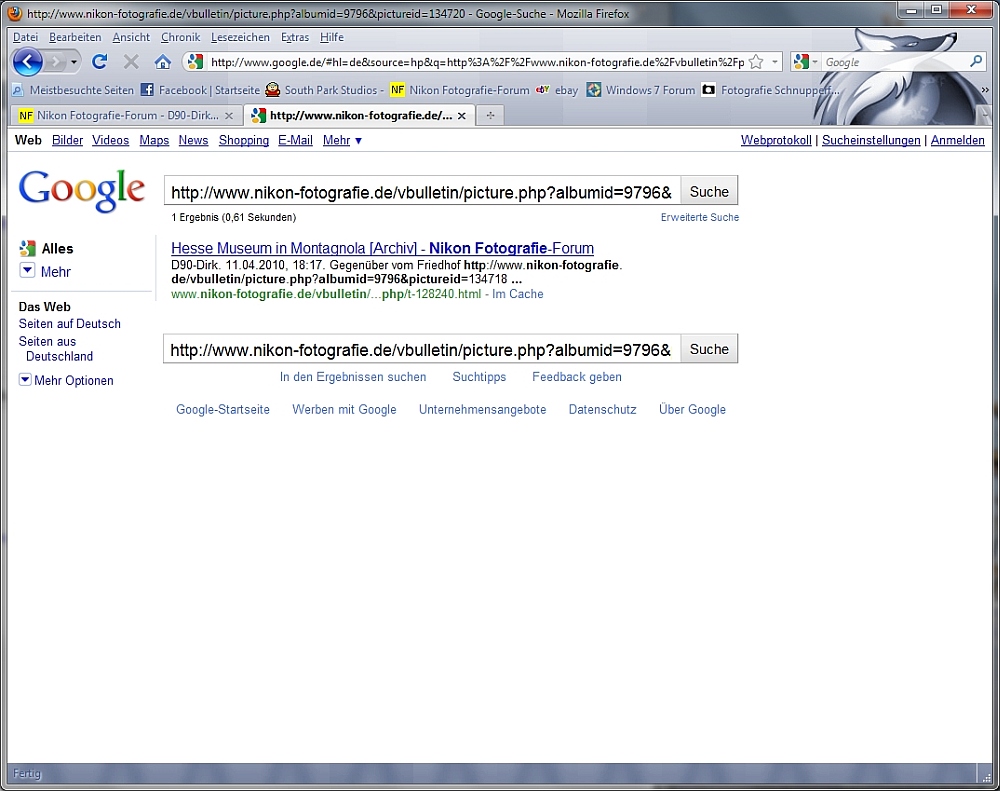Go back with the Back arrow button

27,62
